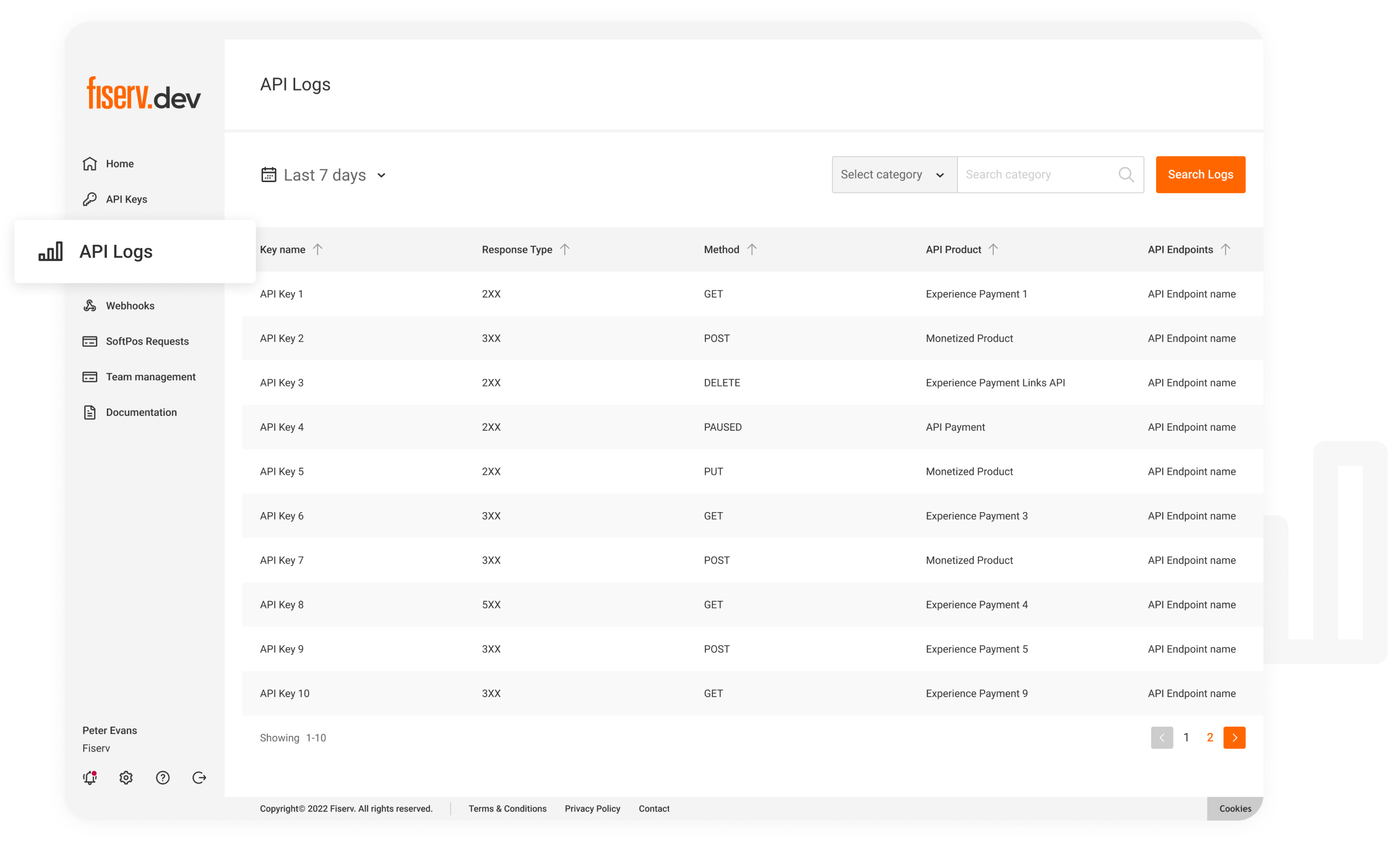Image resolution: width=1400 pixels, height=845 pixels.
Task: Log out using the sign-out icon
Action: point(199,778)
